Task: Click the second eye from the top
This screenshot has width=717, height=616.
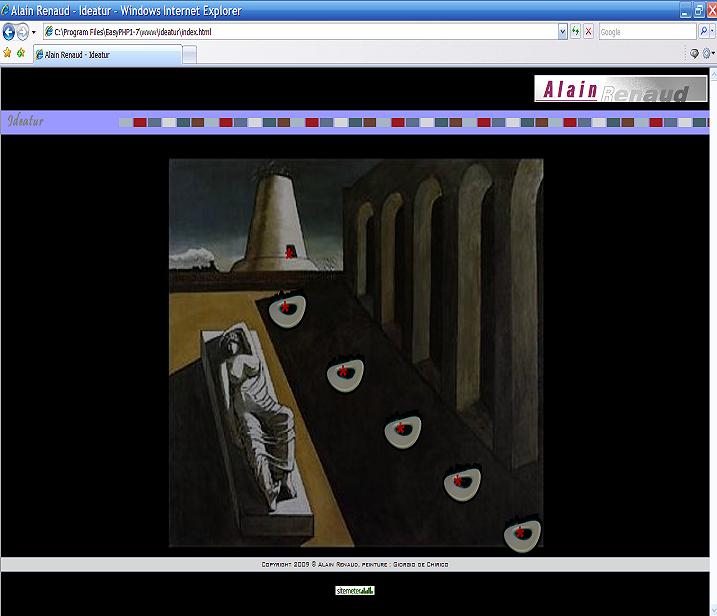Action: click(345, 374)
